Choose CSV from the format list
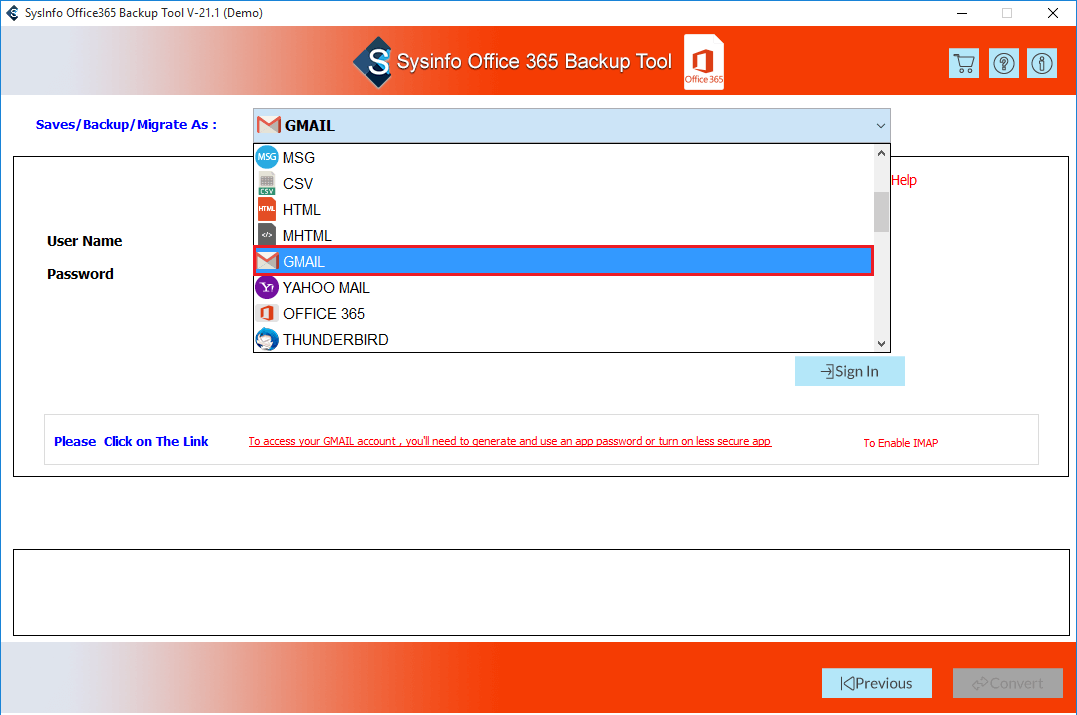The height and width of the screenshot is (715, 1077). coord(564,183)
